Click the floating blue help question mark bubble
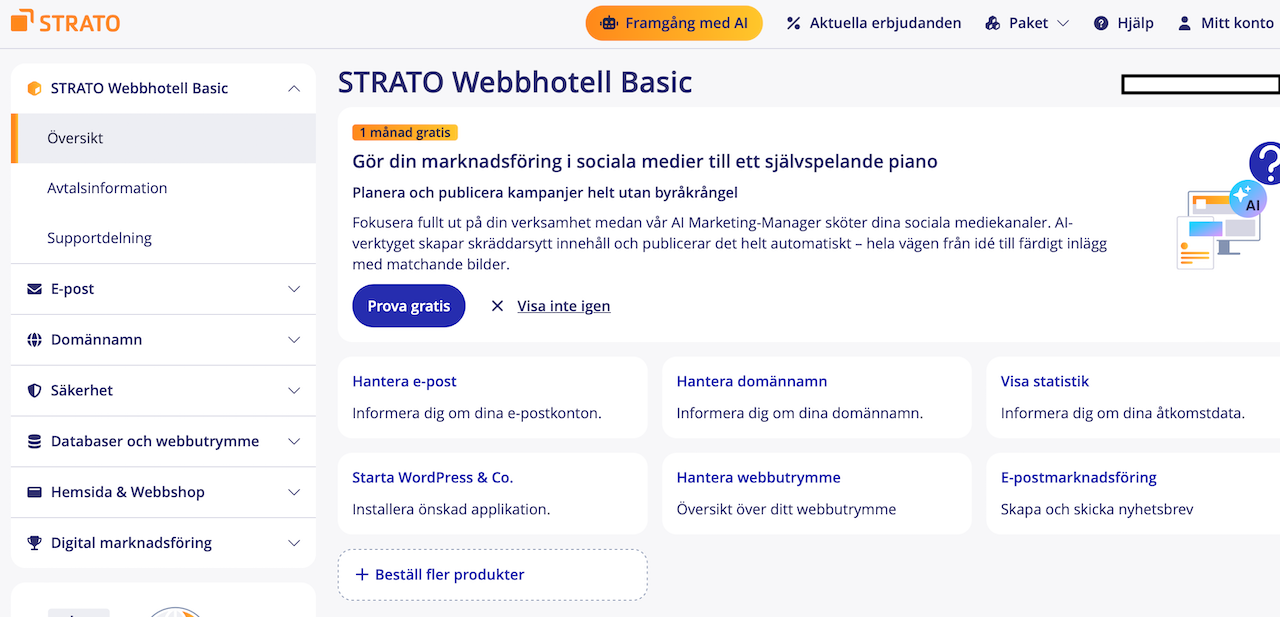1280x617 pixels. click(1266, 162)
